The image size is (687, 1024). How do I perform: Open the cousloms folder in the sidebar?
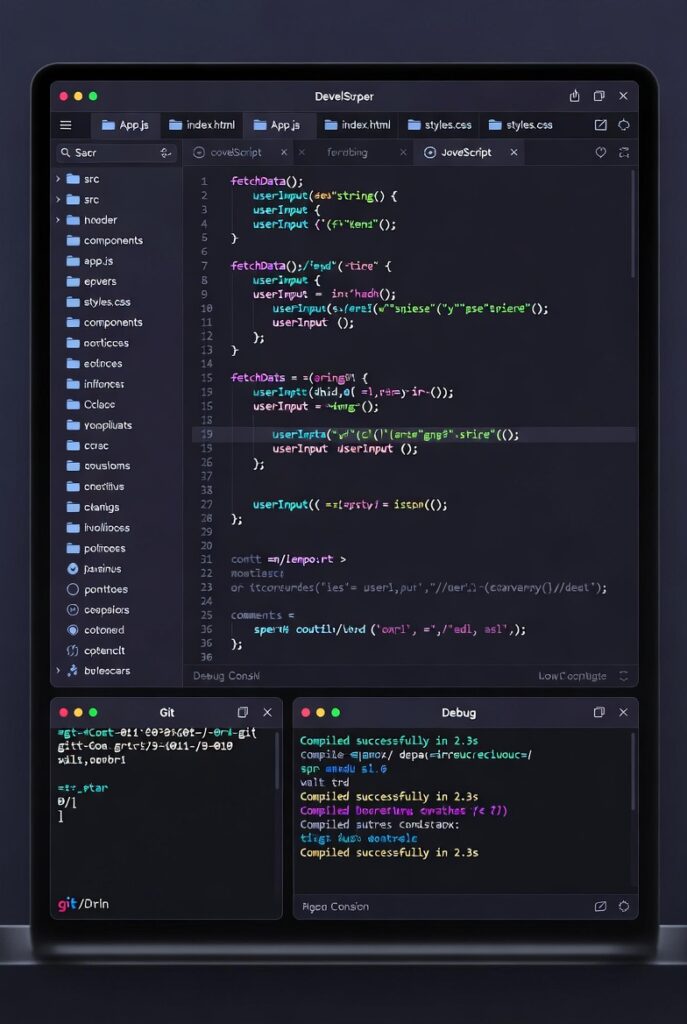pyautogui.click(x=99, y=466)
